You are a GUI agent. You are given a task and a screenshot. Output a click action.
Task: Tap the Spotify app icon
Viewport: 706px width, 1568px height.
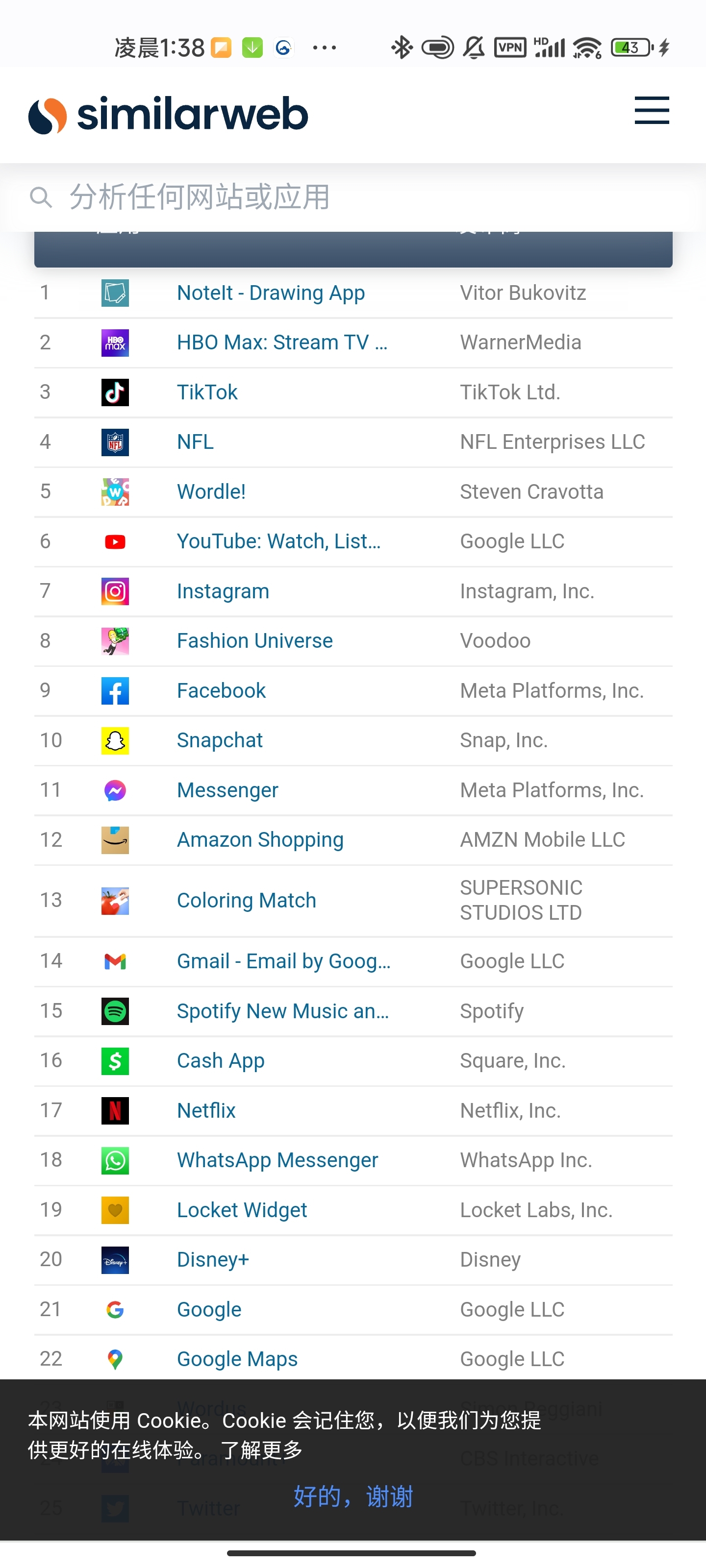pos(115,1011)
